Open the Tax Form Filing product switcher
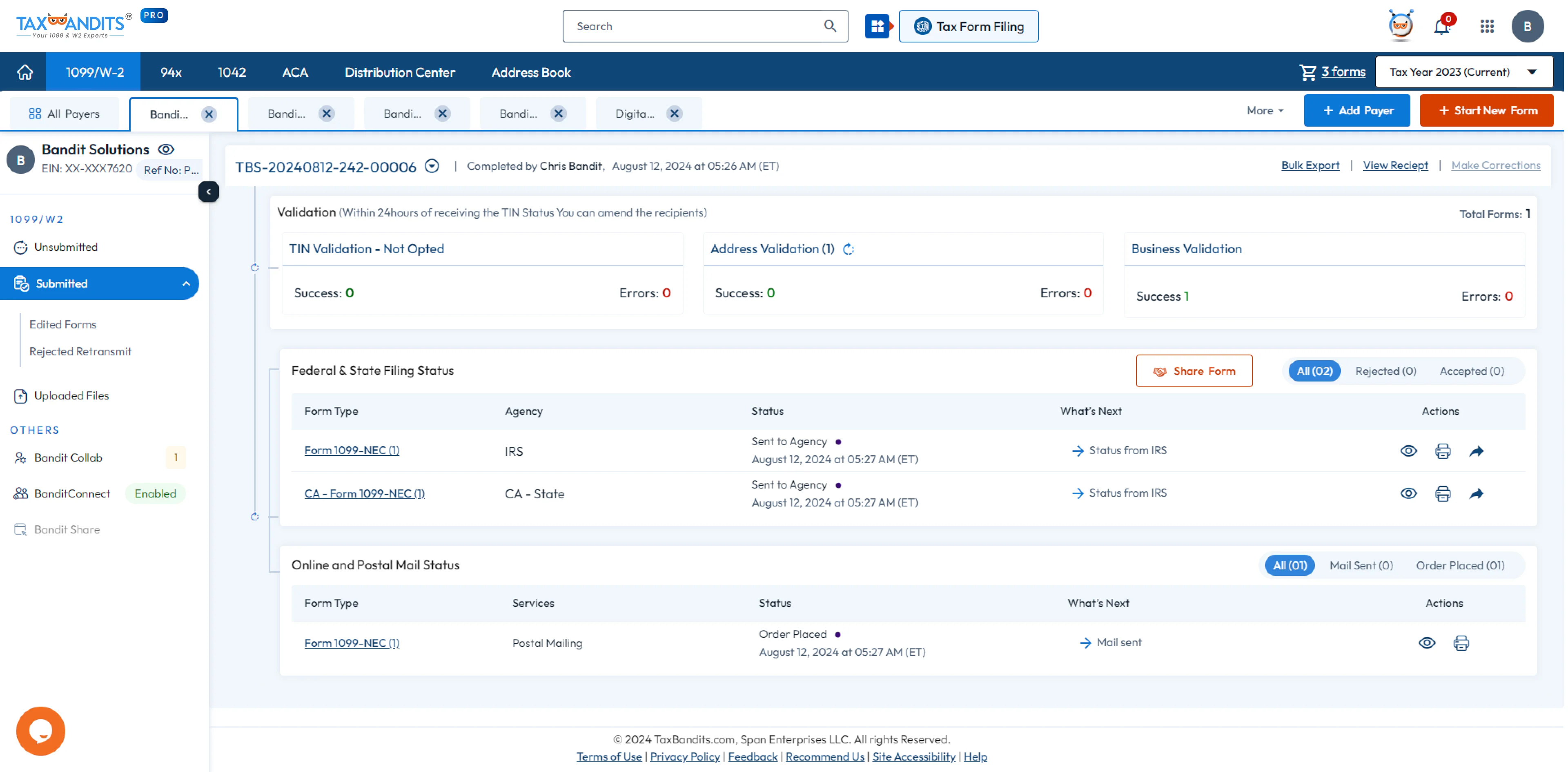The image size is (1568, 772). (x=969, y=26)
